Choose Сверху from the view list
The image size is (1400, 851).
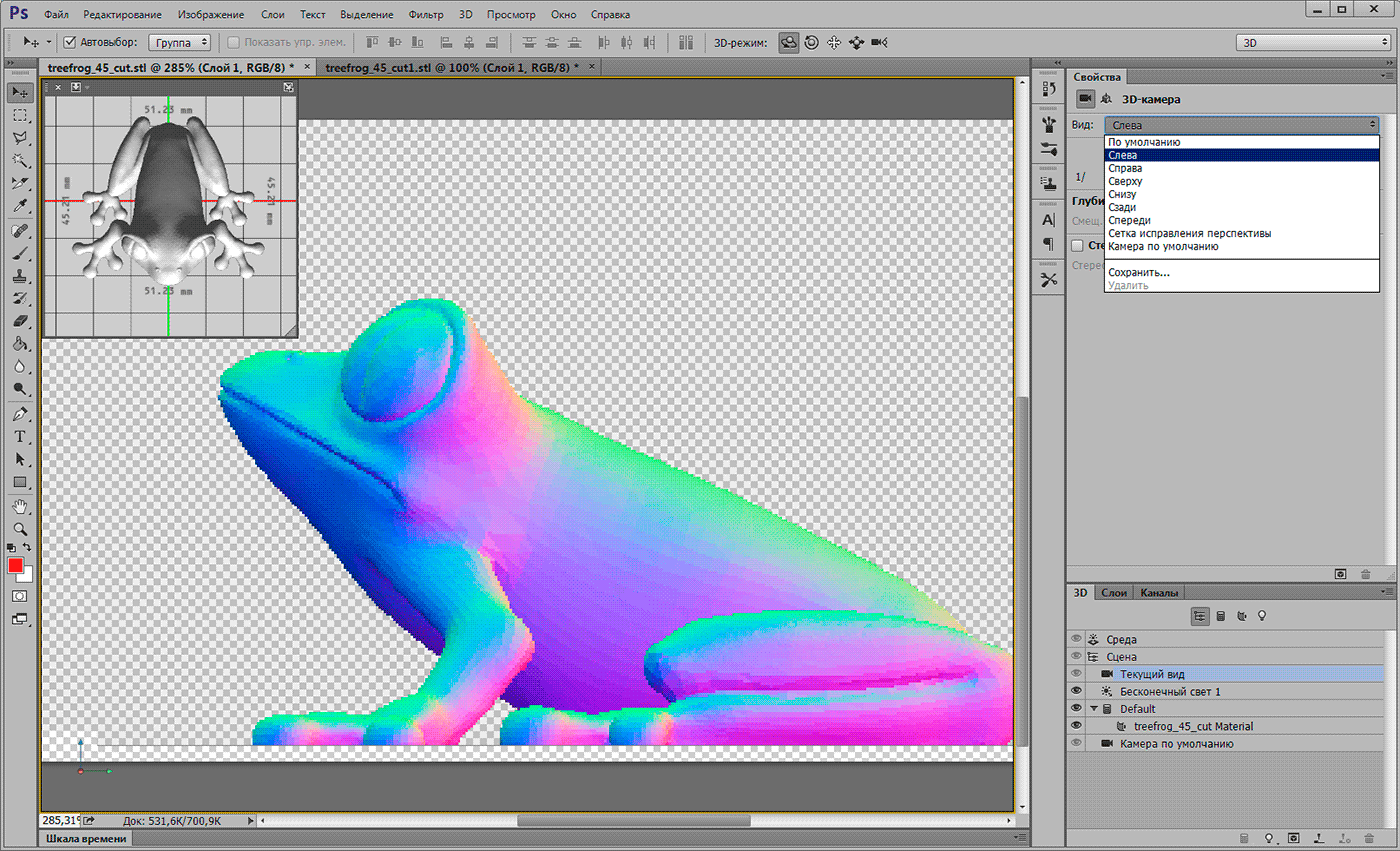coord(1125,181)
